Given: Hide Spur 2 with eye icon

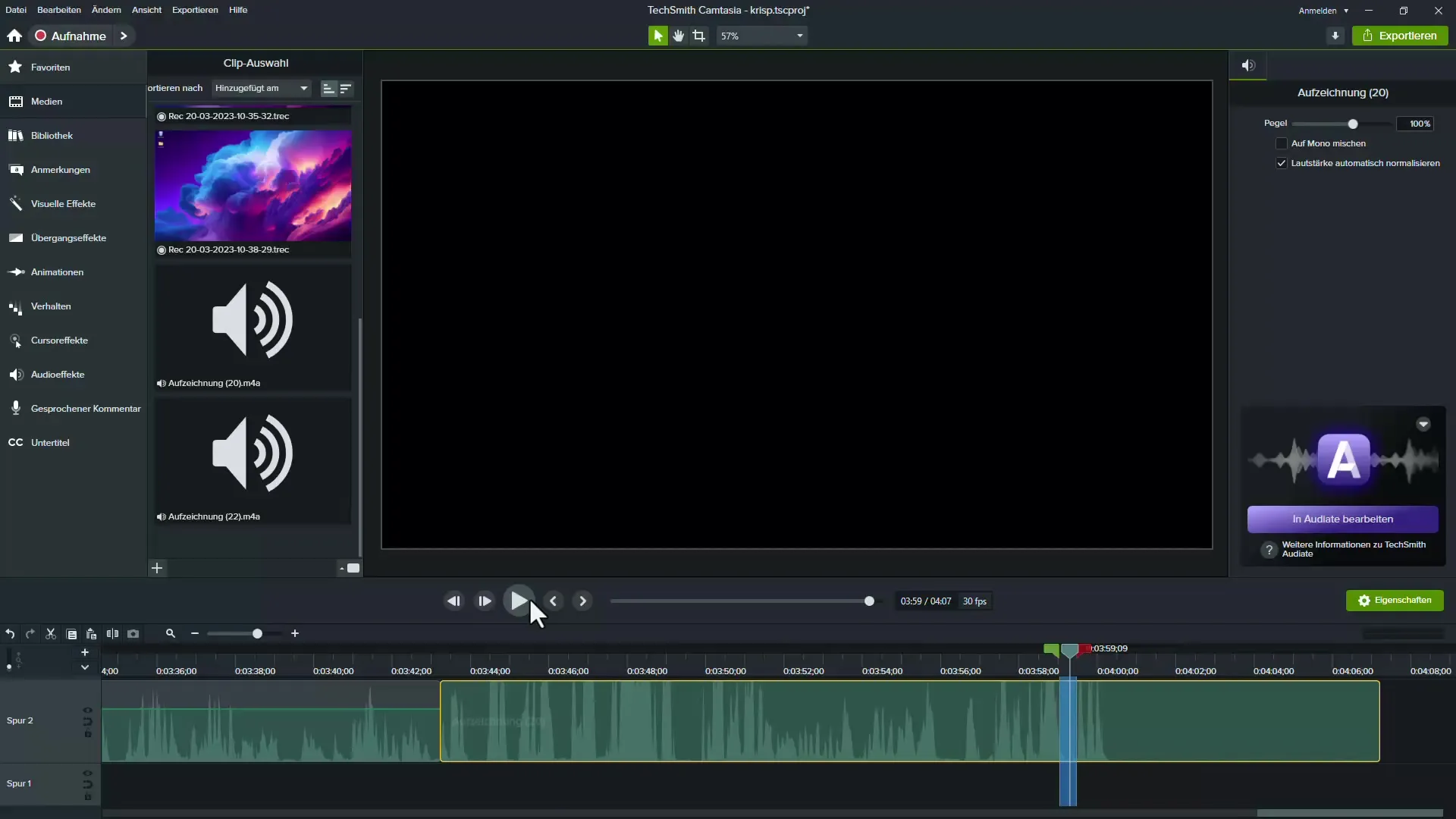Looking at the screenshot, I should pyautogui.click(x=88, y=711).
